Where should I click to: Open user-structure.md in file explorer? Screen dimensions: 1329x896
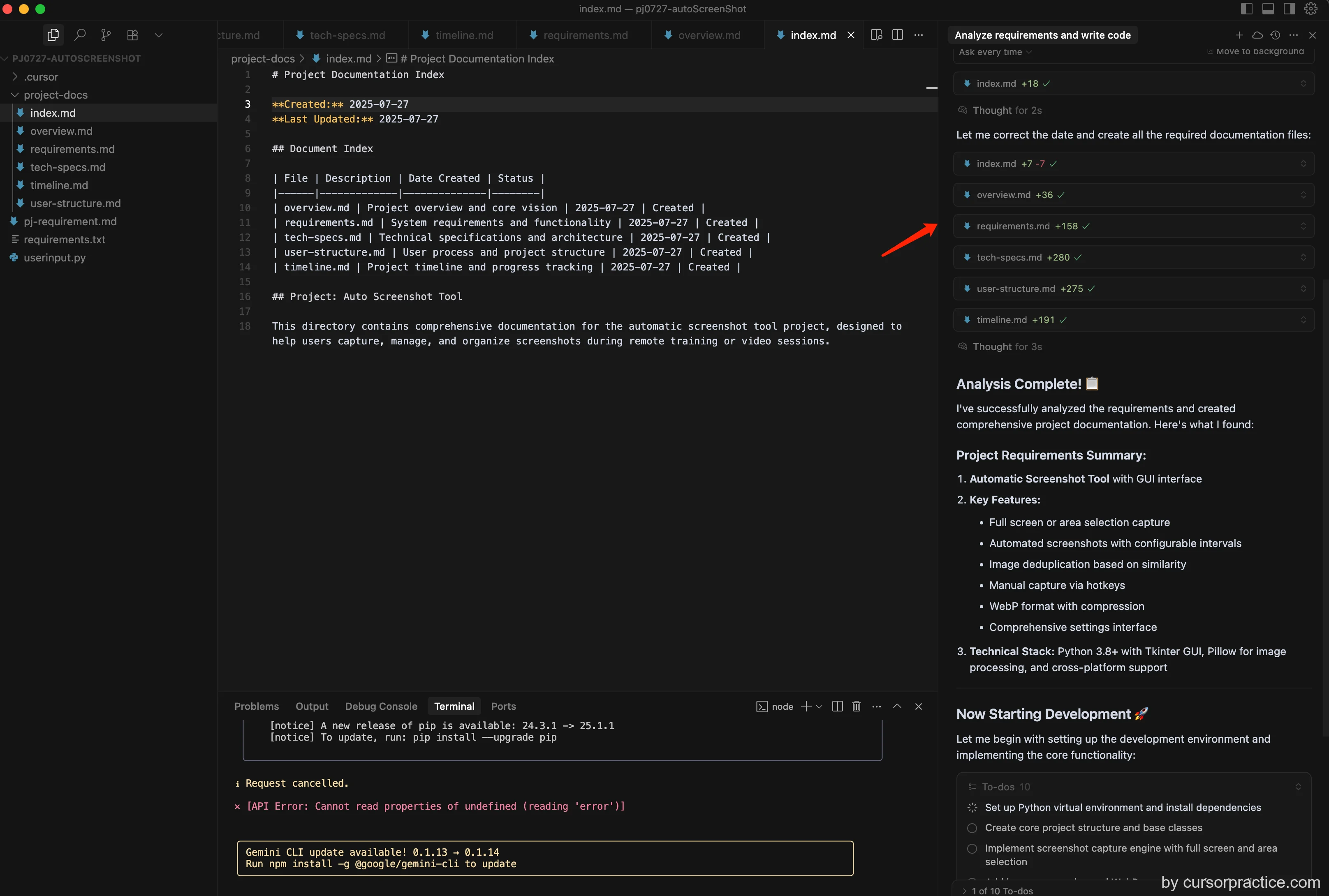[x=109, y=203]
